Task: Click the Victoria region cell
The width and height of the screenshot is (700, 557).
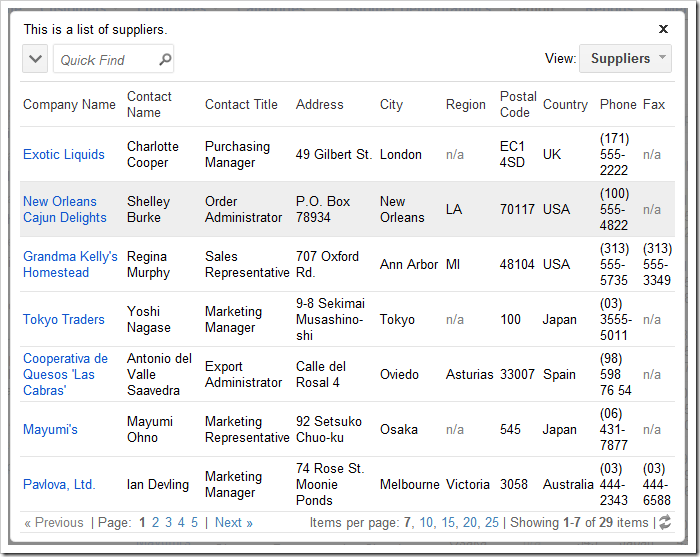Action: 467,484
